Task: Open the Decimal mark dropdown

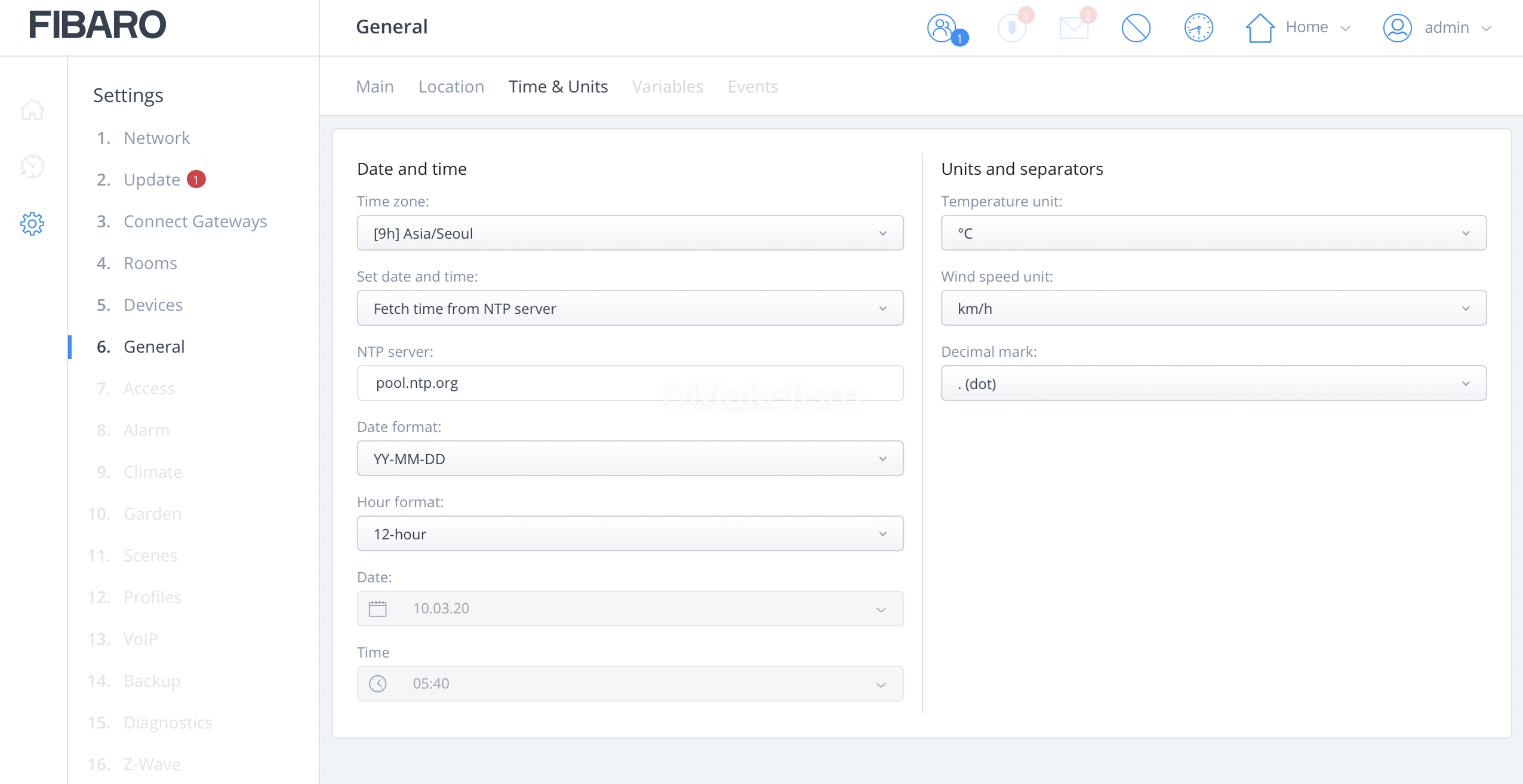Action: point(1213,384)
